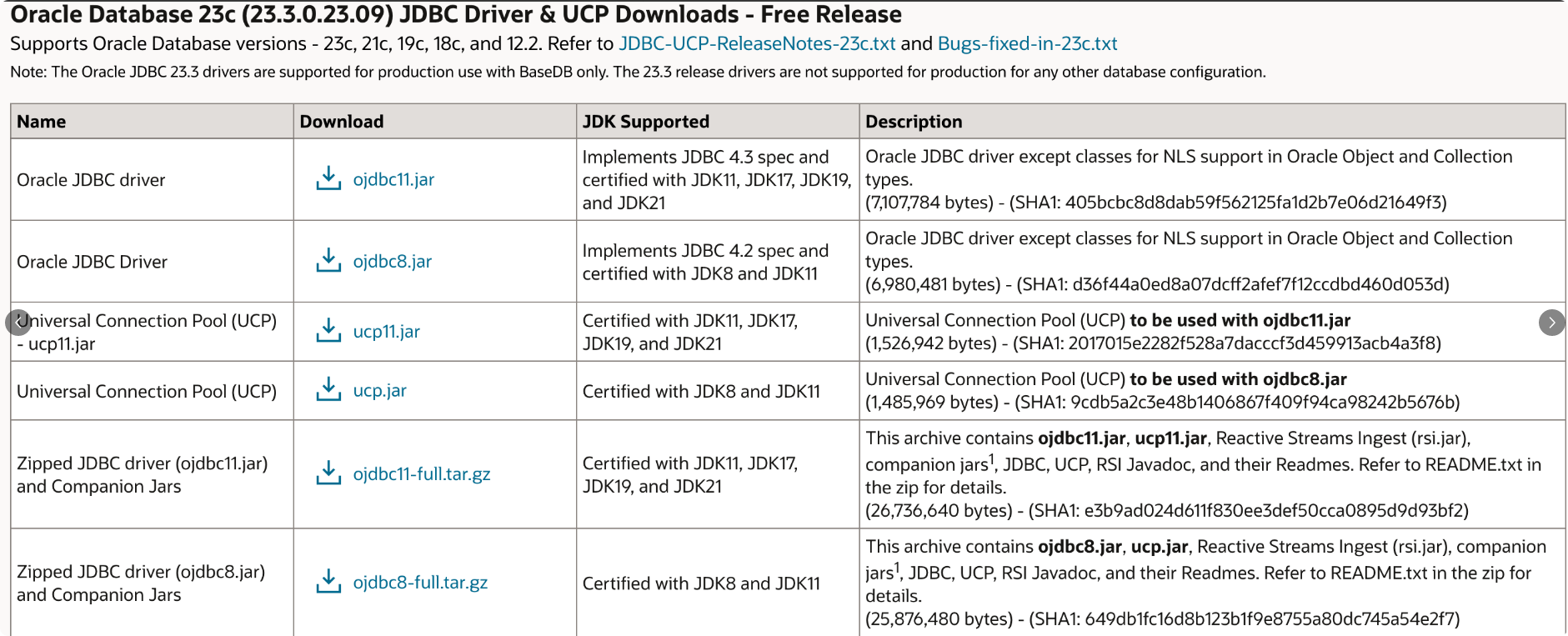Screen dimensions: 1568x636
Task: Click the download icon beside ojdbc11.jar
Action: pyautogui.click(x=328, y=178)
